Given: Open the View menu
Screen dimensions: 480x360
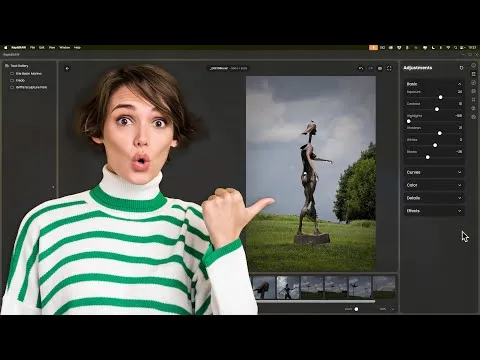Looking at the screenshot, I should 52,48.
